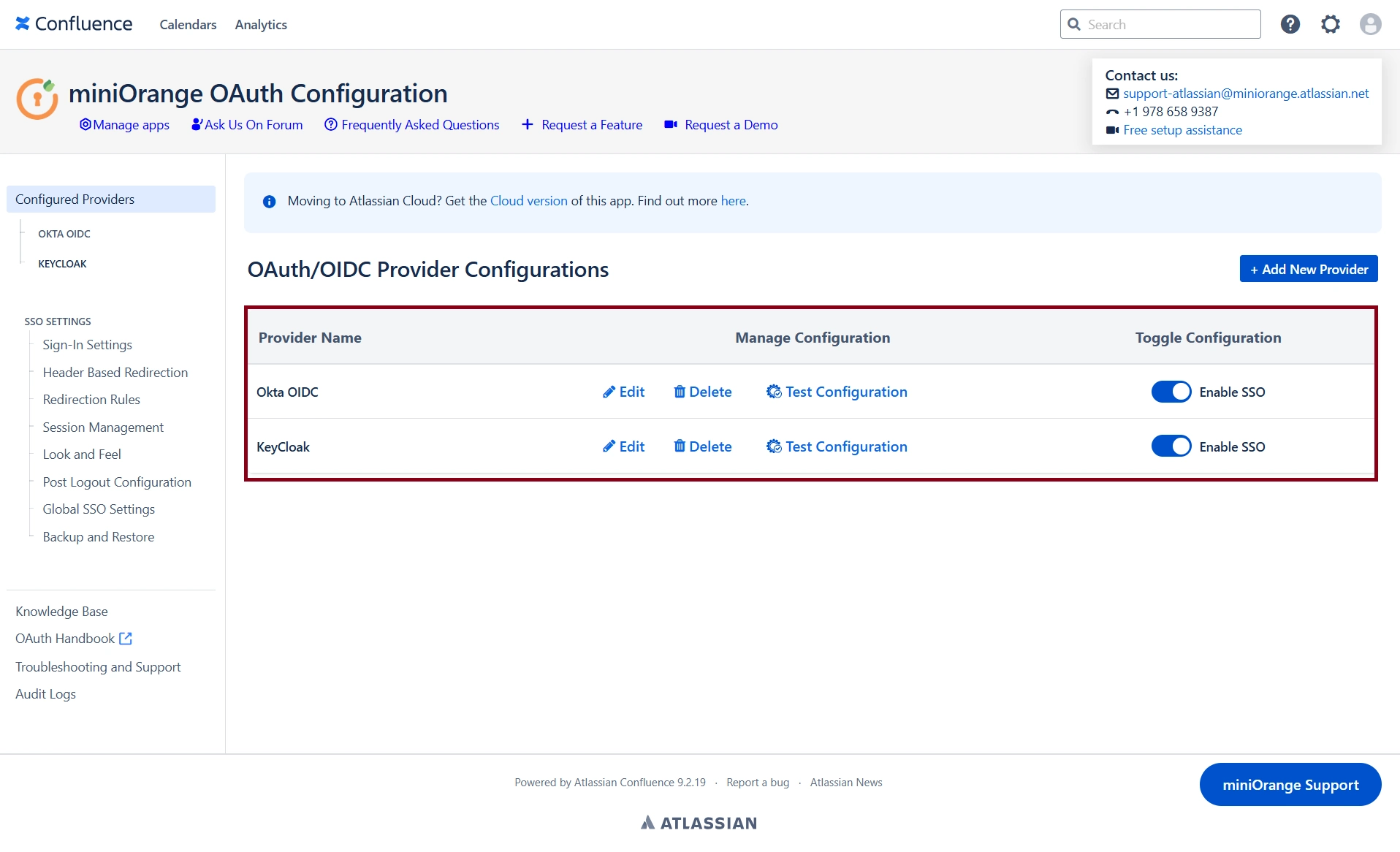Click the Atlassian footer logo
The image size is (1400, 852).
[x=699, y=824]
